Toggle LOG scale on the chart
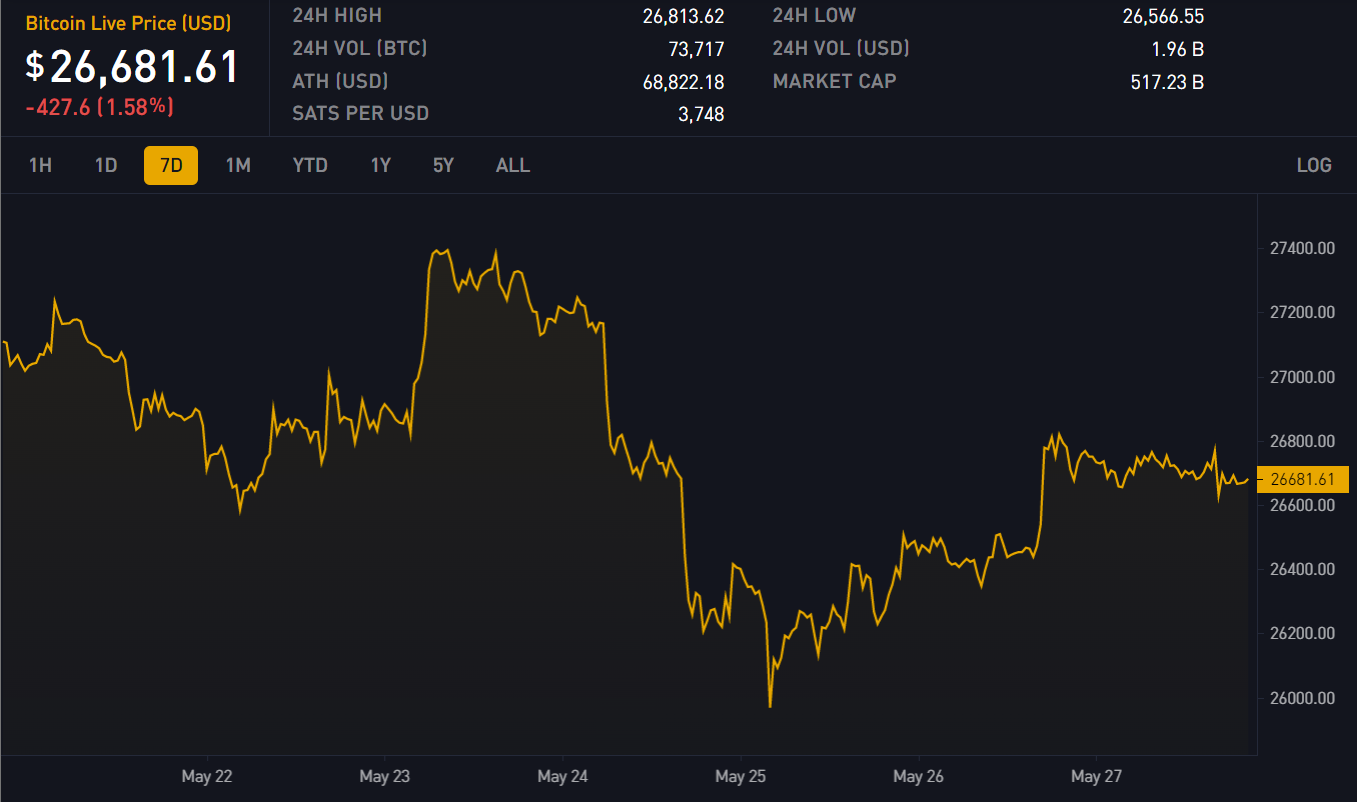 tap(1313, 166)
